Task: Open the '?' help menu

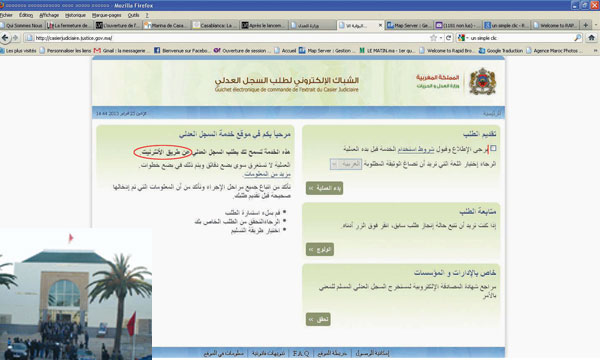Action: pos(147,15)
